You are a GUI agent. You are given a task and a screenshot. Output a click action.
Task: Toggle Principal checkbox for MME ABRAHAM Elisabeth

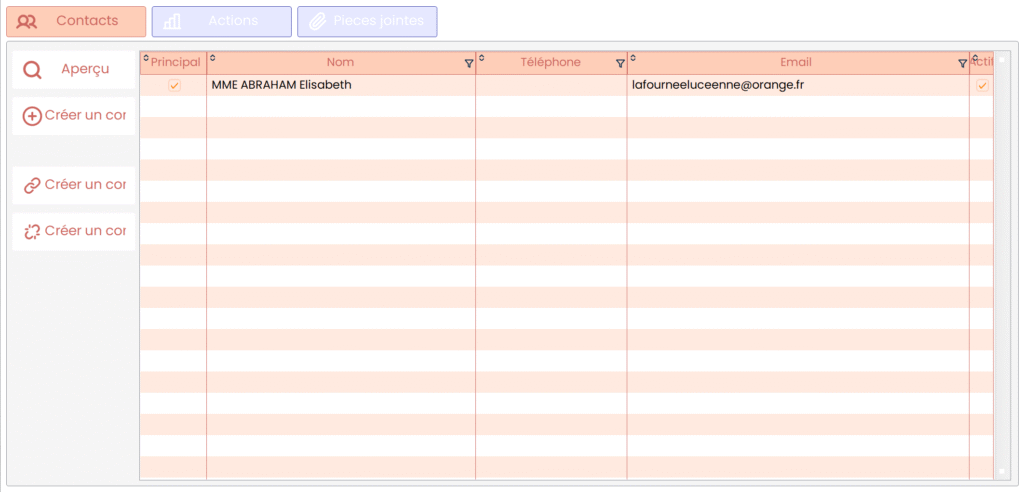coord(174,86)
